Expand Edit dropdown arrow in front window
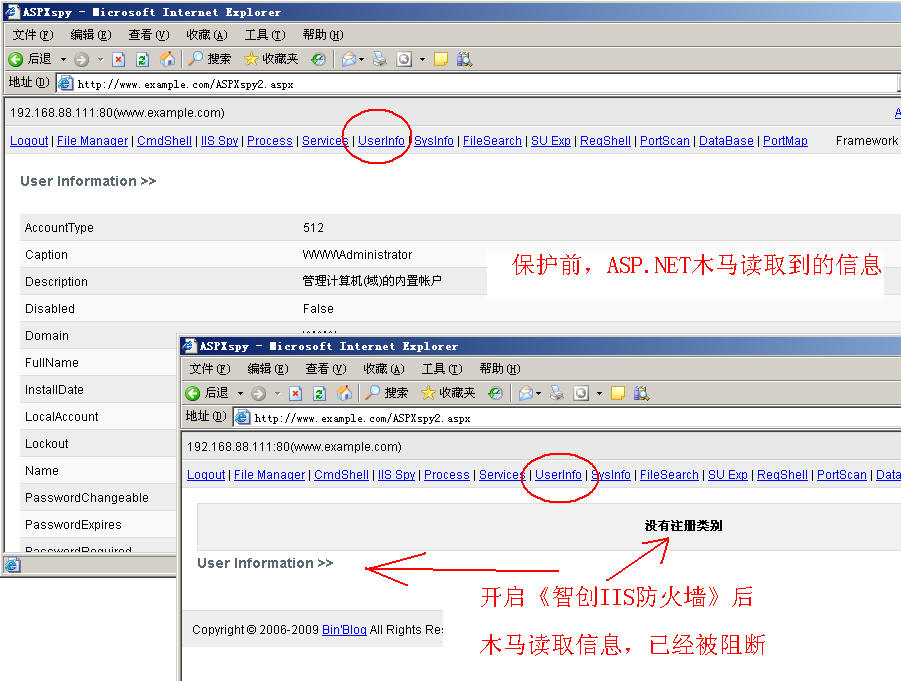 click(599, 393)
